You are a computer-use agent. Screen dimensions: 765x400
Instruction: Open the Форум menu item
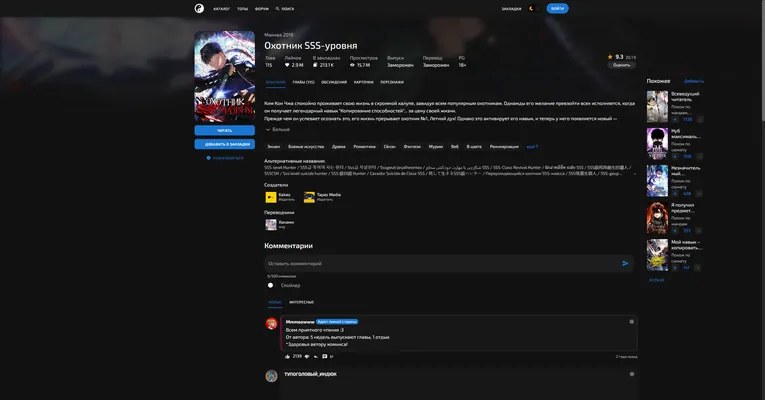pos(262,9)
